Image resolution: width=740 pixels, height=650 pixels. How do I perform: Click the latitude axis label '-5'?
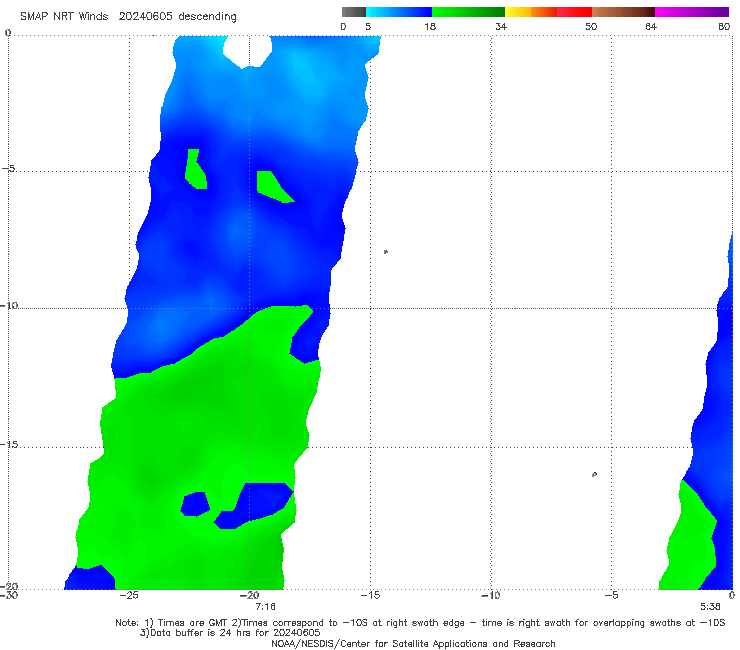click(9, 169)
